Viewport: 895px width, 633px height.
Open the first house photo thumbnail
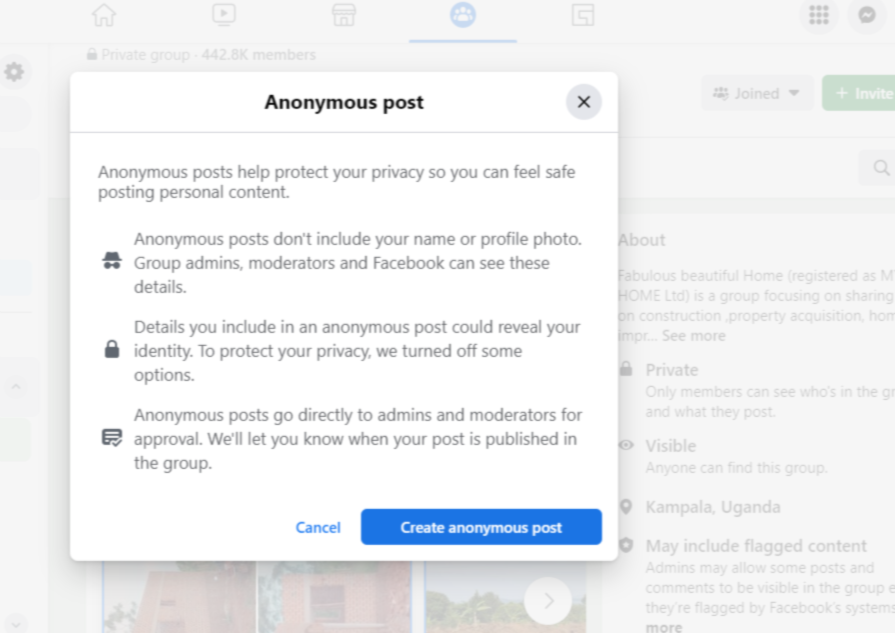coord(180,597)
